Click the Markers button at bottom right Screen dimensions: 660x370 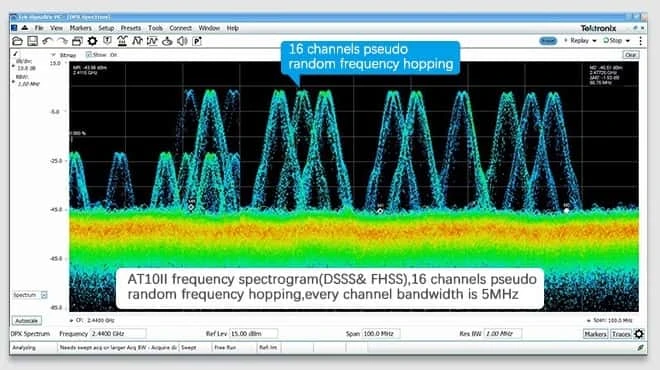[595, 334]
